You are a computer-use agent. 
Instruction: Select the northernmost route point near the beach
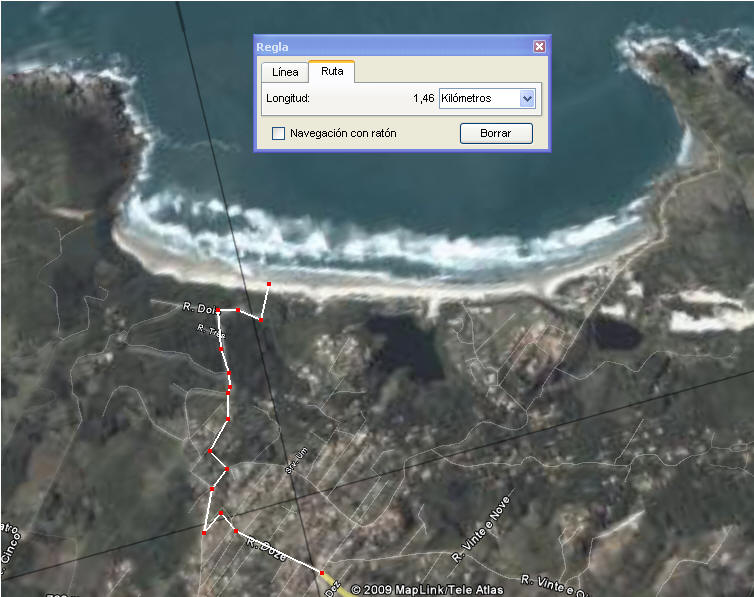(269, 285)
